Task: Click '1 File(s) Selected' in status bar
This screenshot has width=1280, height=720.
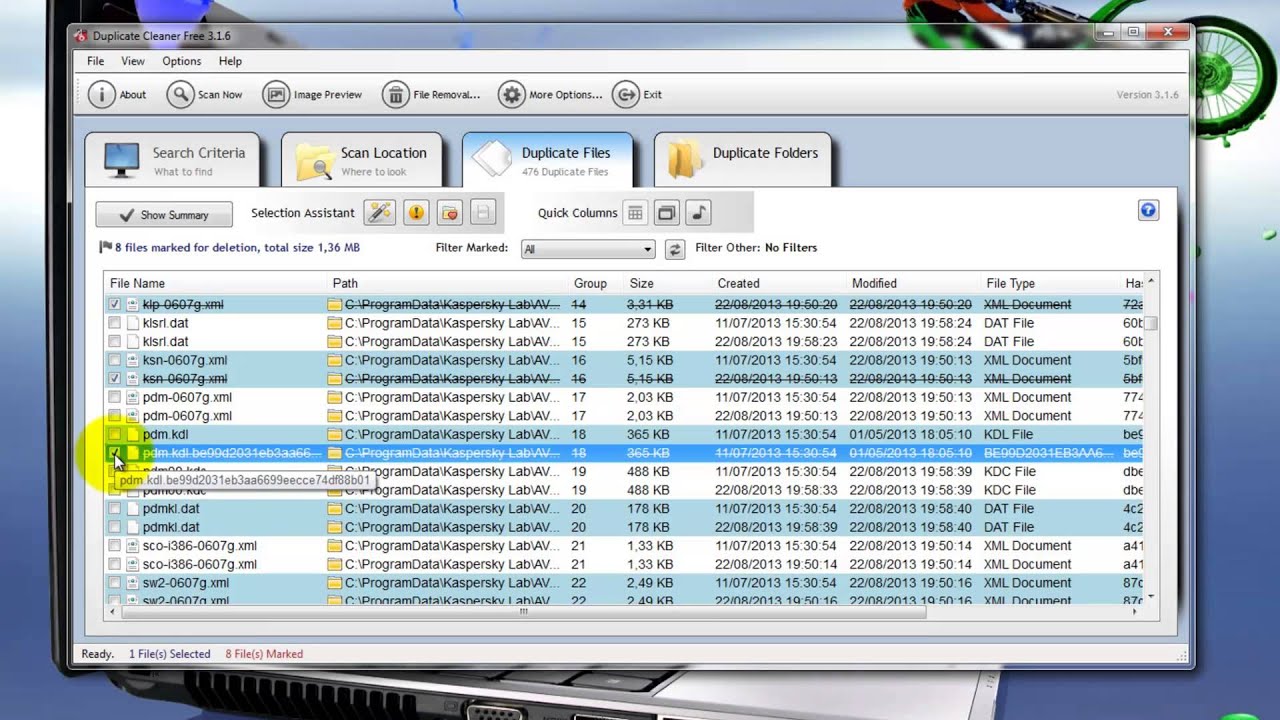Action: pos(170,654)
